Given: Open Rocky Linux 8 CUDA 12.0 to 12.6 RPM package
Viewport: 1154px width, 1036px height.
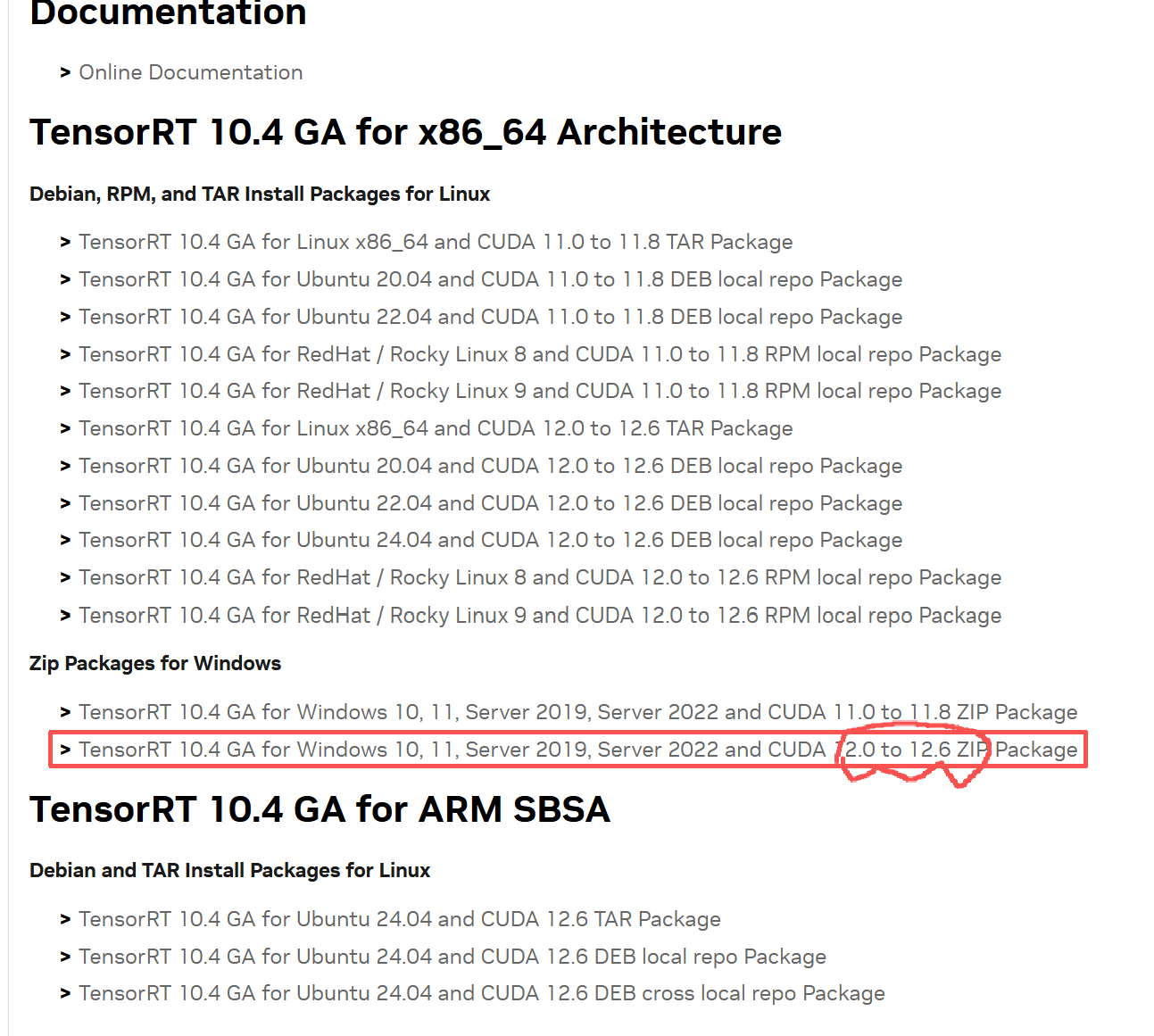Looking at the screenshot, I should (x=540, y=577).
